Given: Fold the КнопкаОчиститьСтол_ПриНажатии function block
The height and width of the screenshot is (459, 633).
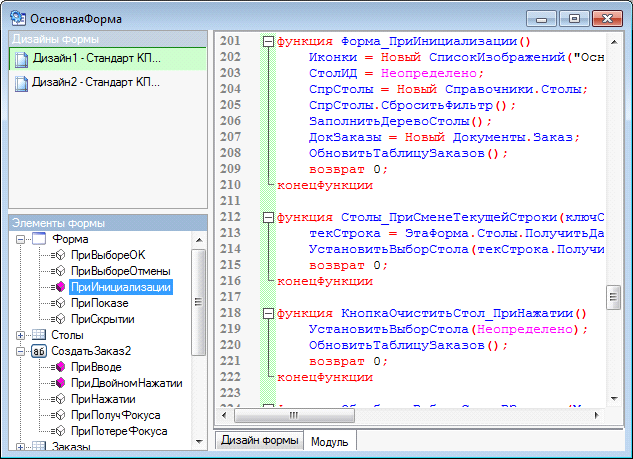Looking at the screenshot, I should point(268,314).
